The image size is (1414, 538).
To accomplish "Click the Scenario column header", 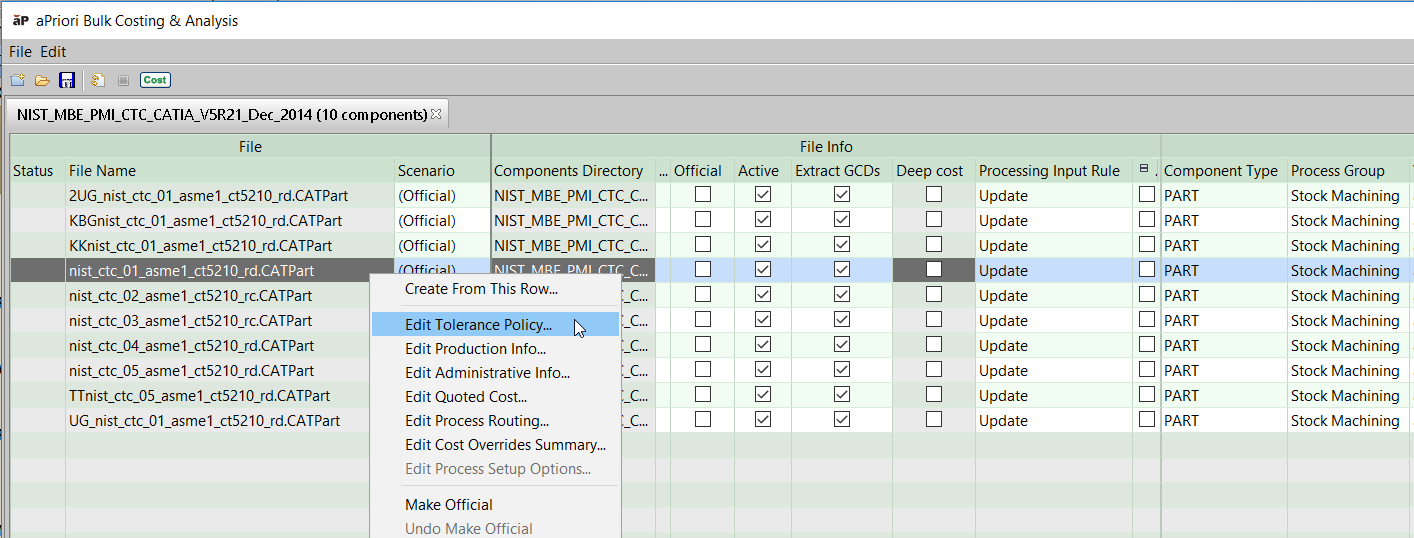I will (x=442, y=171).
